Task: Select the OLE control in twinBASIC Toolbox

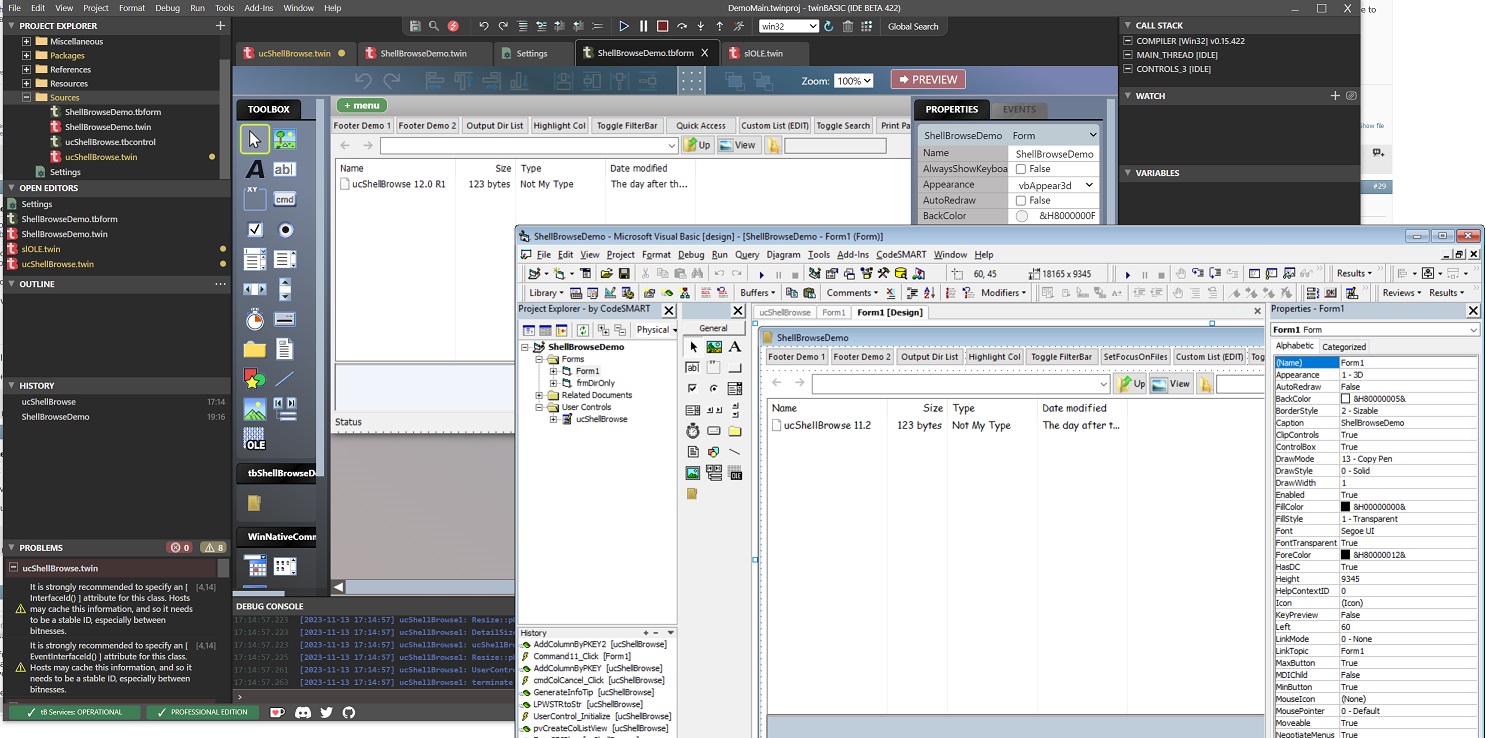Action: [x=255, y=439]
